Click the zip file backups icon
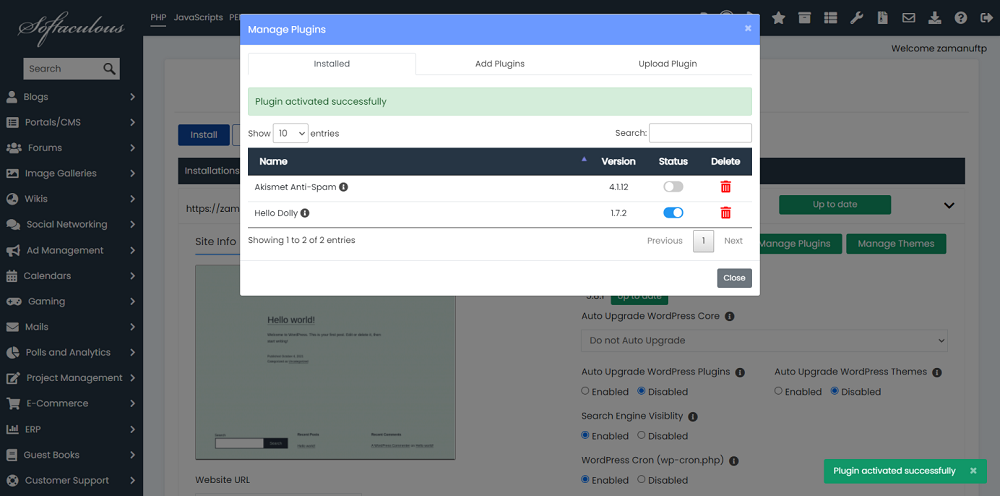The image size is (1000, 496). tap(882, 18)
